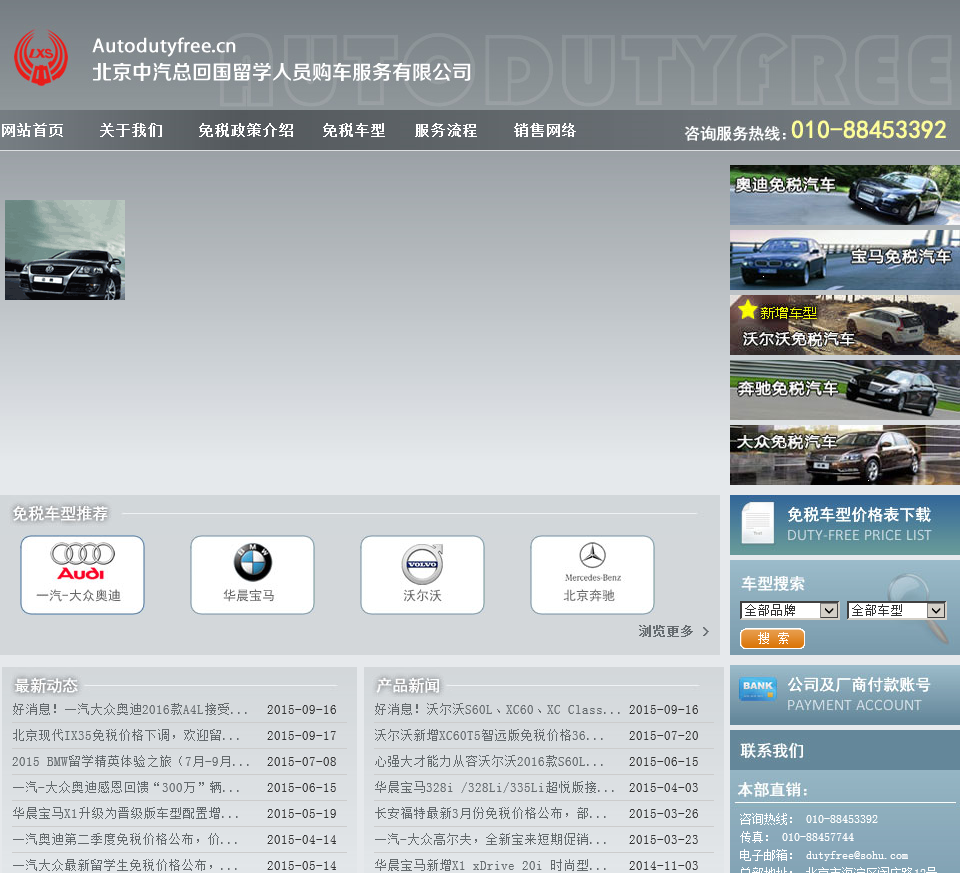Viewport: 960px width, 873px height.
Task: Click the Volkswagen car slideshow thumbnail
Action: coord(65,250)
